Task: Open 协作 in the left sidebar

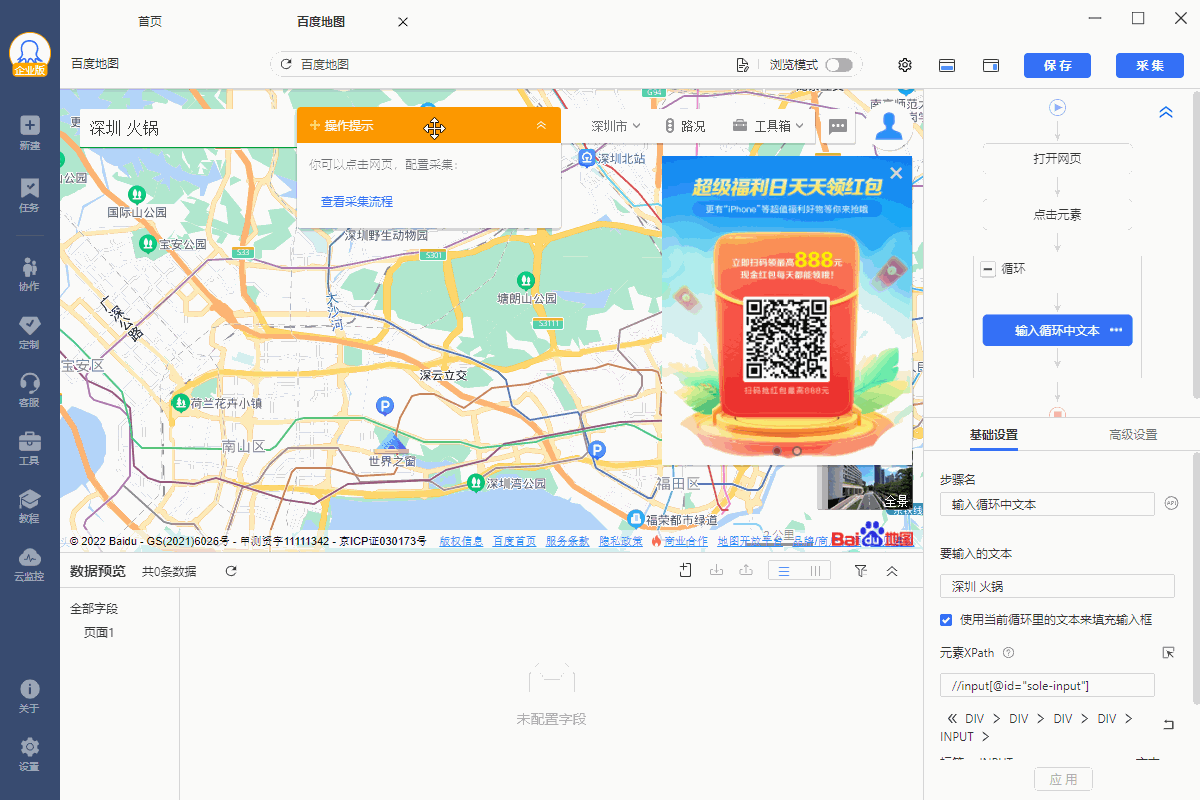Action: point(30,274)
